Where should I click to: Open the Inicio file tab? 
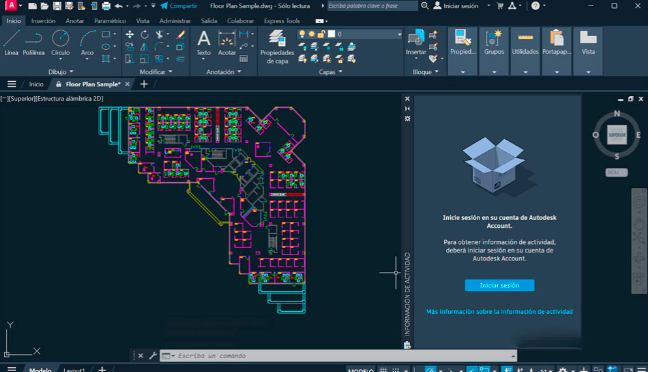point(36,84)
